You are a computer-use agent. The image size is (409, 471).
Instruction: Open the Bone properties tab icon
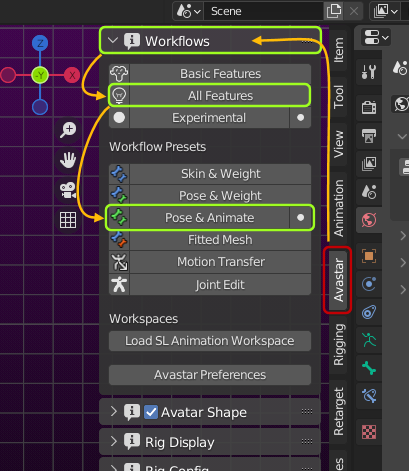pyautogui.click(x=369, y=368)
